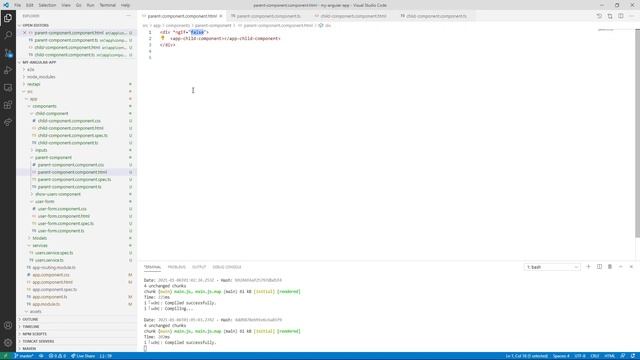
Task: Click the Explorer panel more actions ellipsis
Action: [x=129, y=16]
